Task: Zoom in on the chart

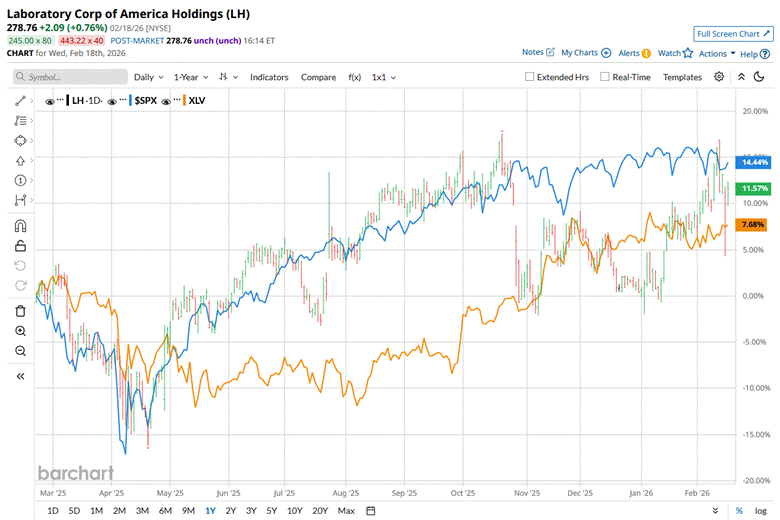Action: (x=20, y=330)
